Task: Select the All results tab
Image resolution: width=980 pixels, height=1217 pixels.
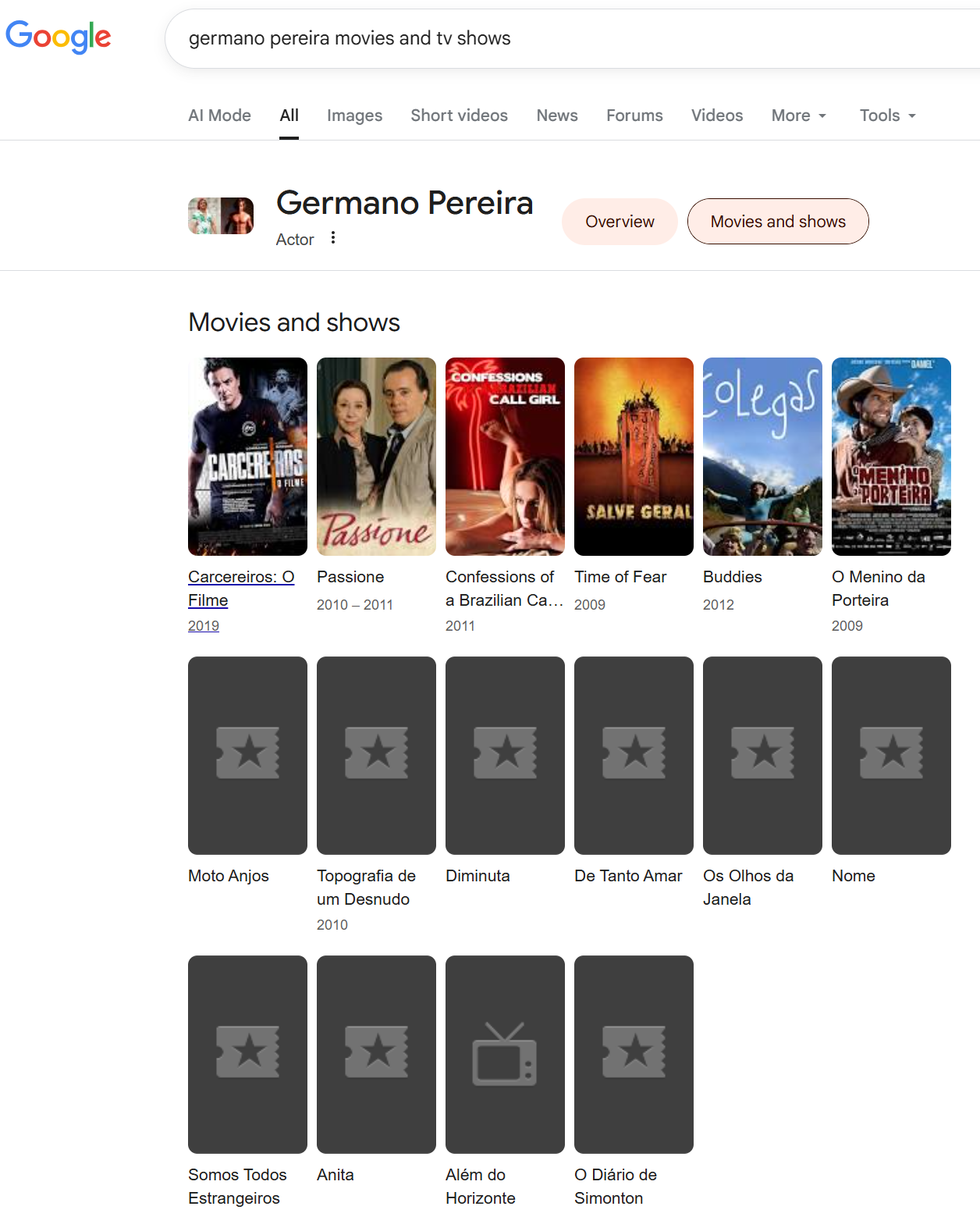Action: (x=289, y=116)
